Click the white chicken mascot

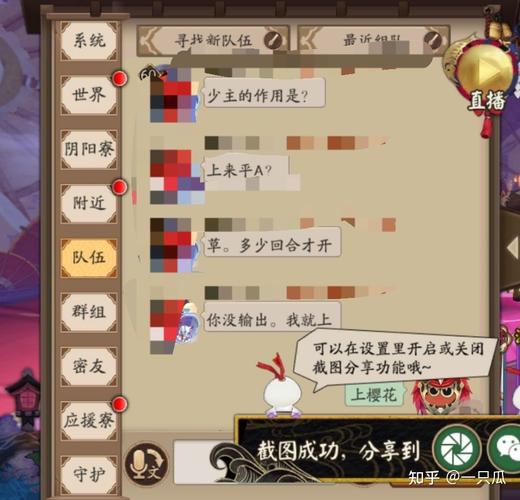click(x=282, y=387)
